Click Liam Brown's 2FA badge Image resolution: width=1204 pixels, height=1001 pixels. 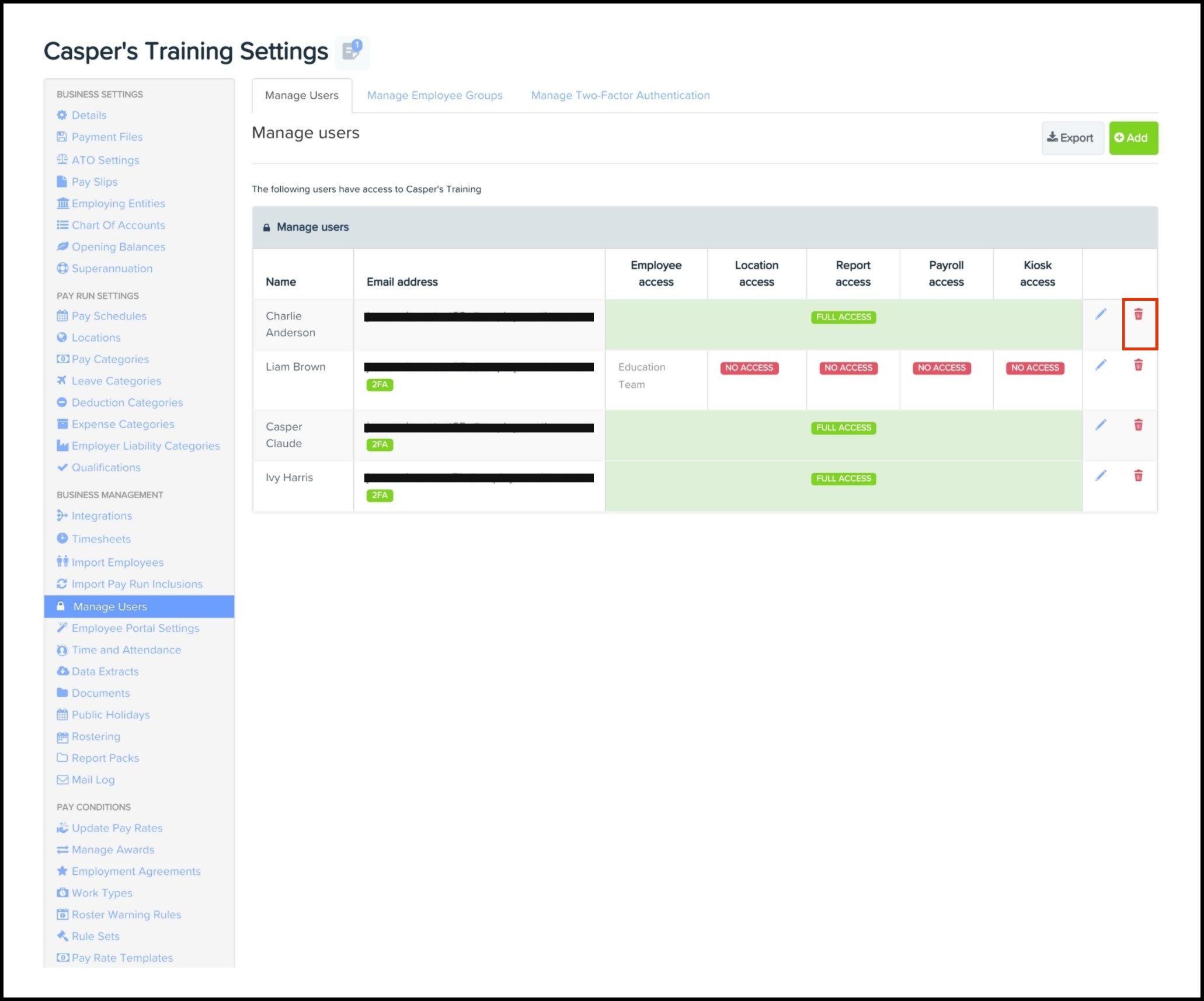point(380,385)
